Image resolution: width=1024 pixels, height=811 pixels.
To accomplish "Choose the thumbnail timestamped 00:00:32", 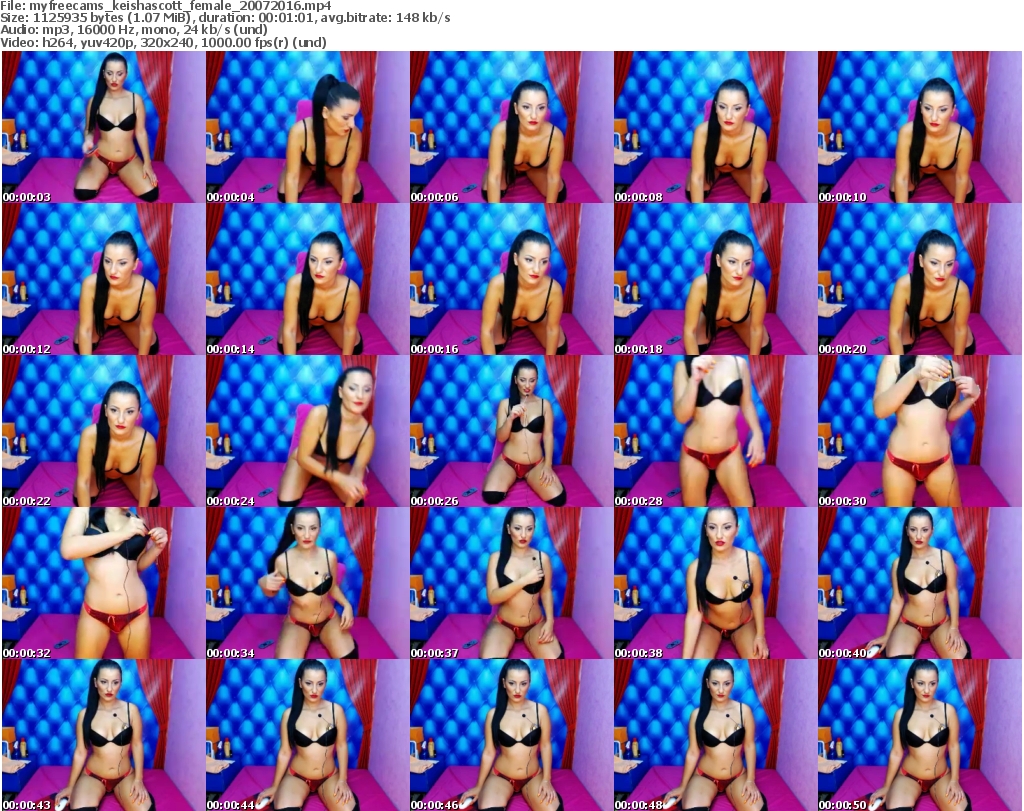I will [x=104, y=583].
